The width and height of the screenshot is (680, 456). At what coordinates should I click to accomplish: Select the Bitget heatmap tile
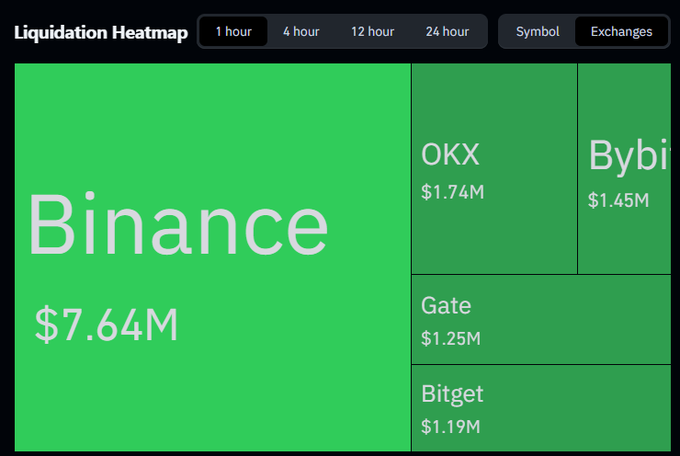click(541, 408)
